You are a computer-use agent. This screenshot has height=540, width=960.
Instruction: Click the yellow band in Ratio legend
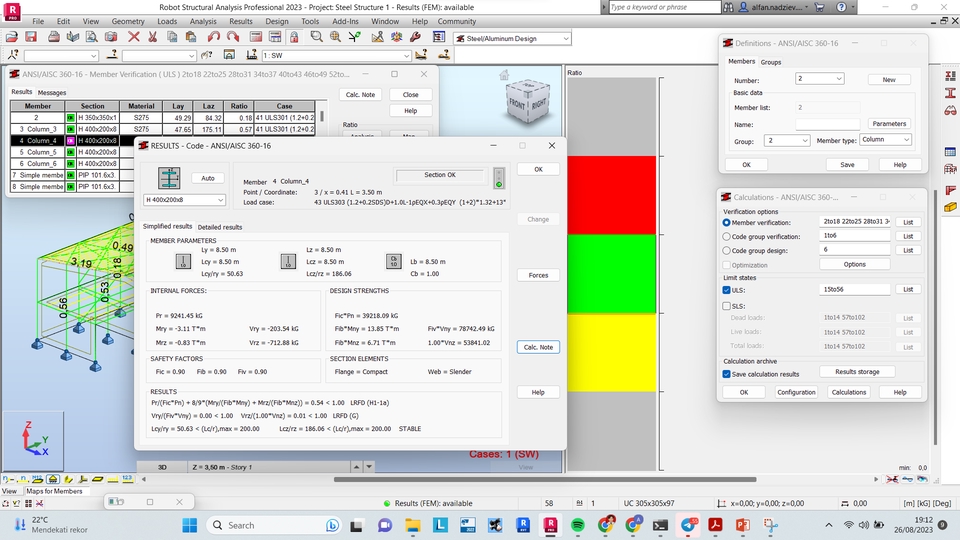point(612,353)
